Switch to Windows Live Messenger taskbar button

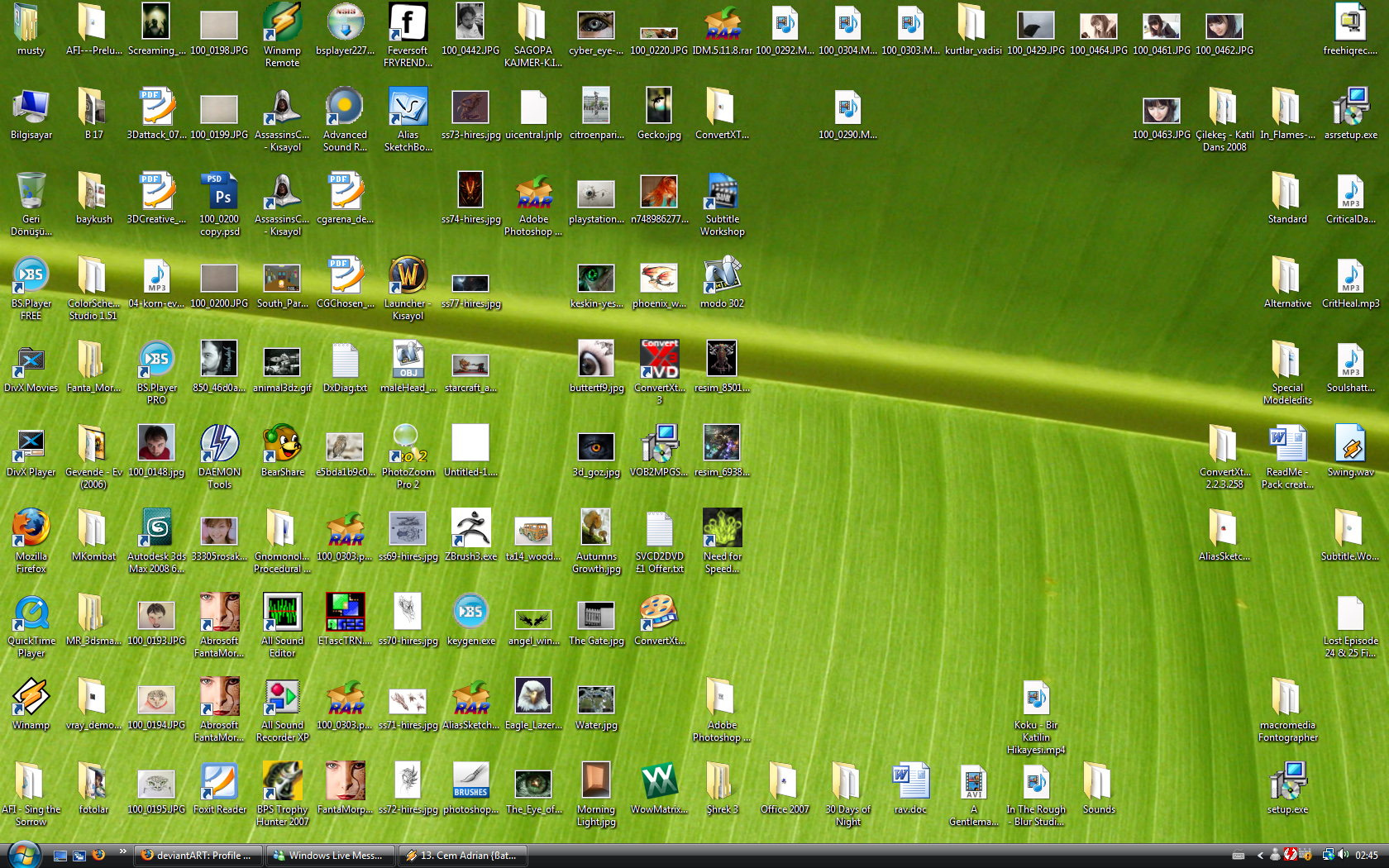pyautogui.click(x=331, y=856)
